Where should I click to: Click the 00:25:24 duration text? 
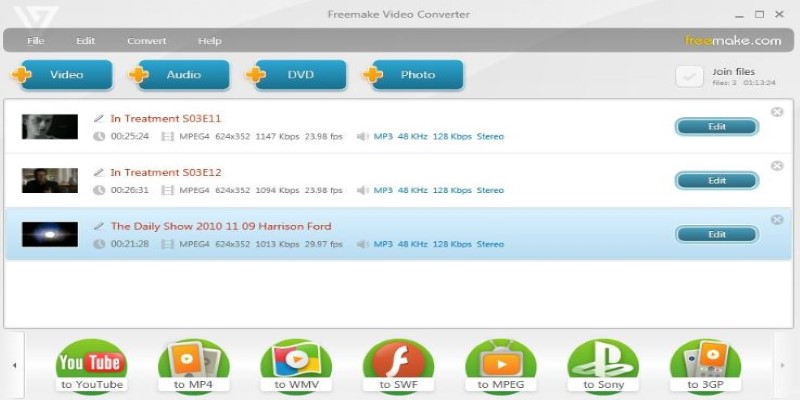click(x=130, y=136)
